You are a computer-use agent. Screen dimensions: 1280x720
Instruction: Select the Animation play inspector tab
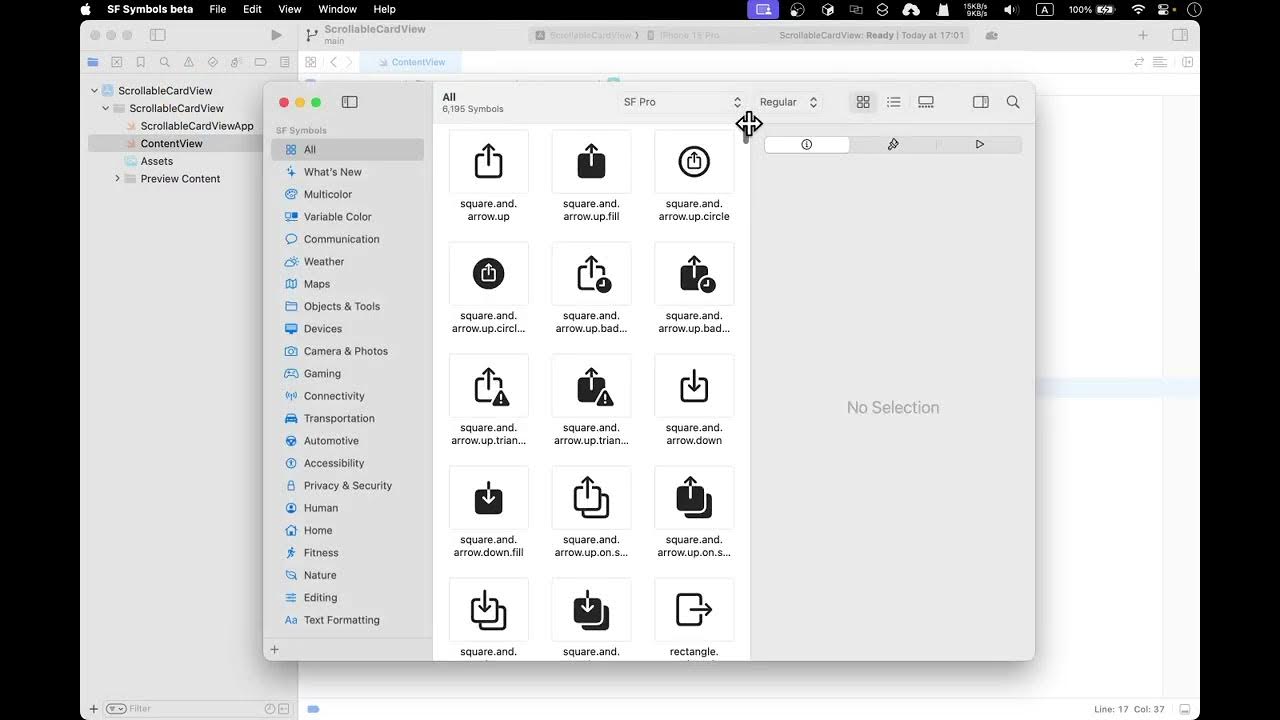coord(979,144)
